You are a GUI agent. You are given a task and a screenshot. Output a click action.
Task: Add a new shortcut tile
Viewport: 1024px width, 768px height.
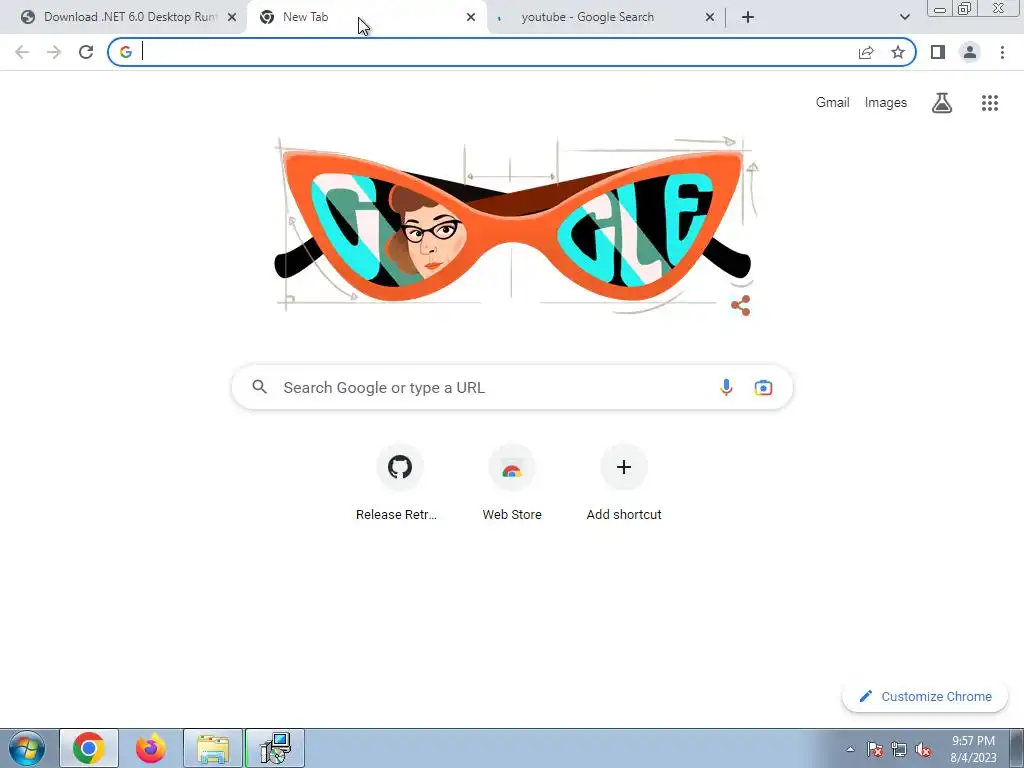pos(624,483)
